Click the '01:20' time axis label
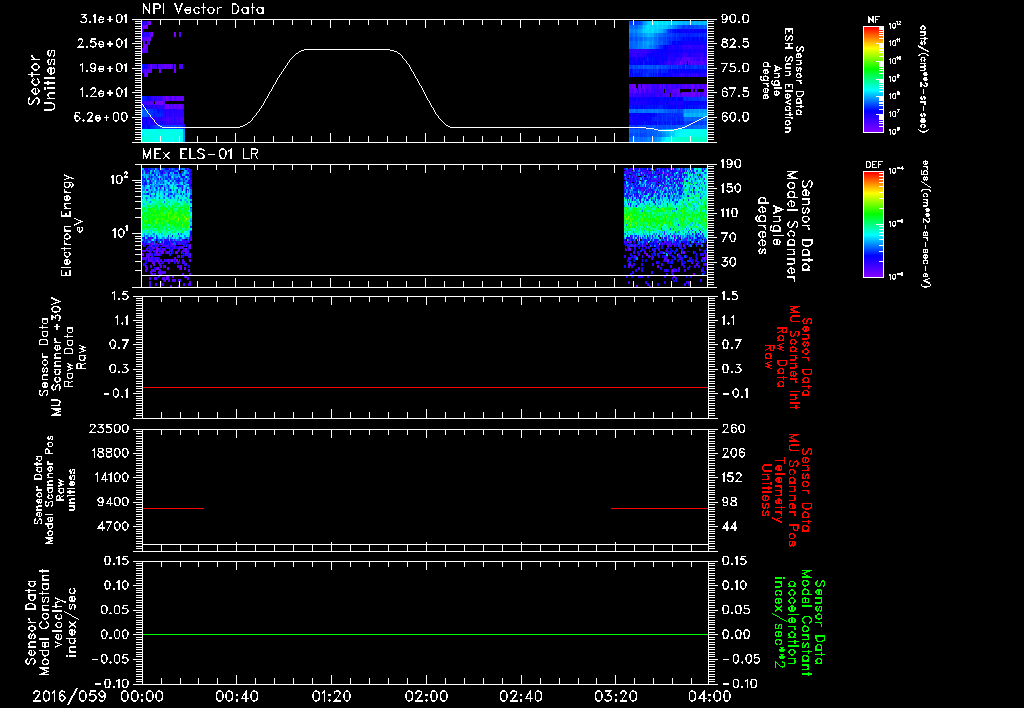Viewport: 1024px width, 708px height. (331, 696)
